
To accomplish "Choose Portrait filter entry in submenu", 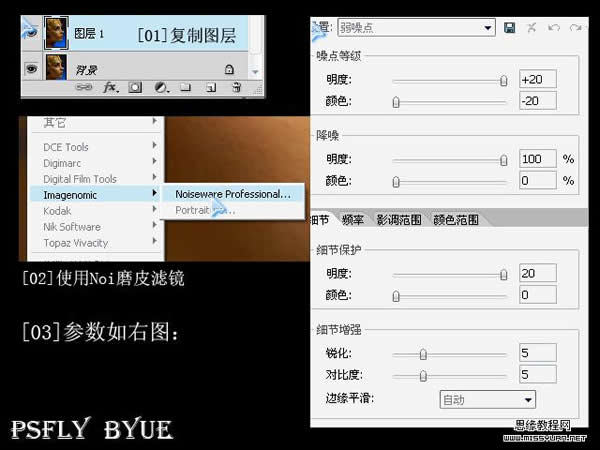I will coord(233,210).
